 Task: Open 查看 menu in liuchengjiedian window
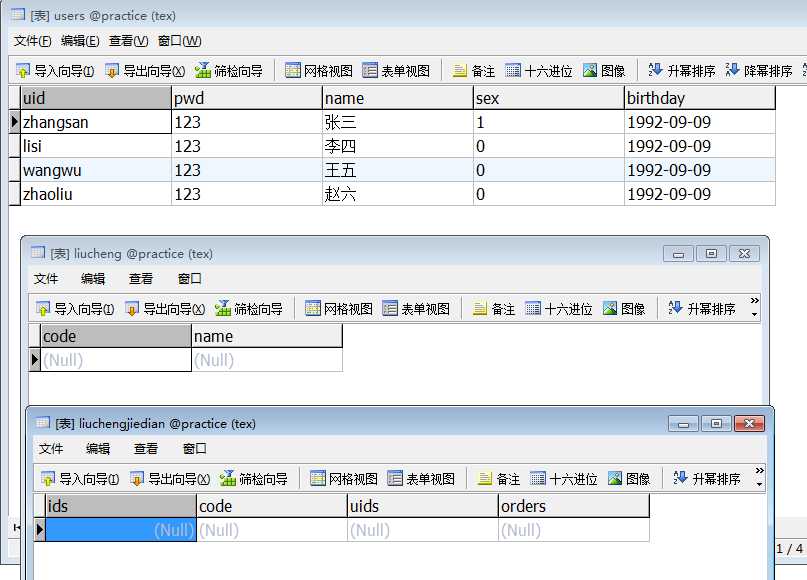(x=146, y=449)
